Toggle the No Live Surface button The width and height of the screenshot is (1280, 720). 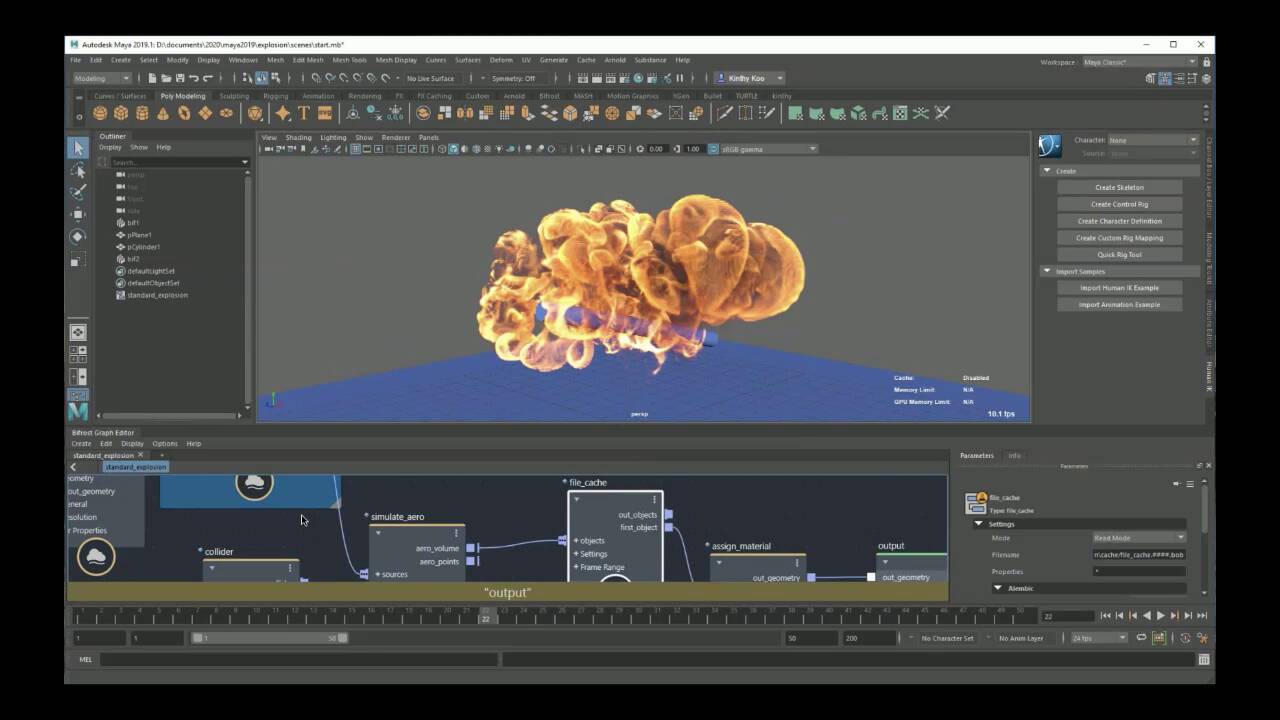pos(430,77)
